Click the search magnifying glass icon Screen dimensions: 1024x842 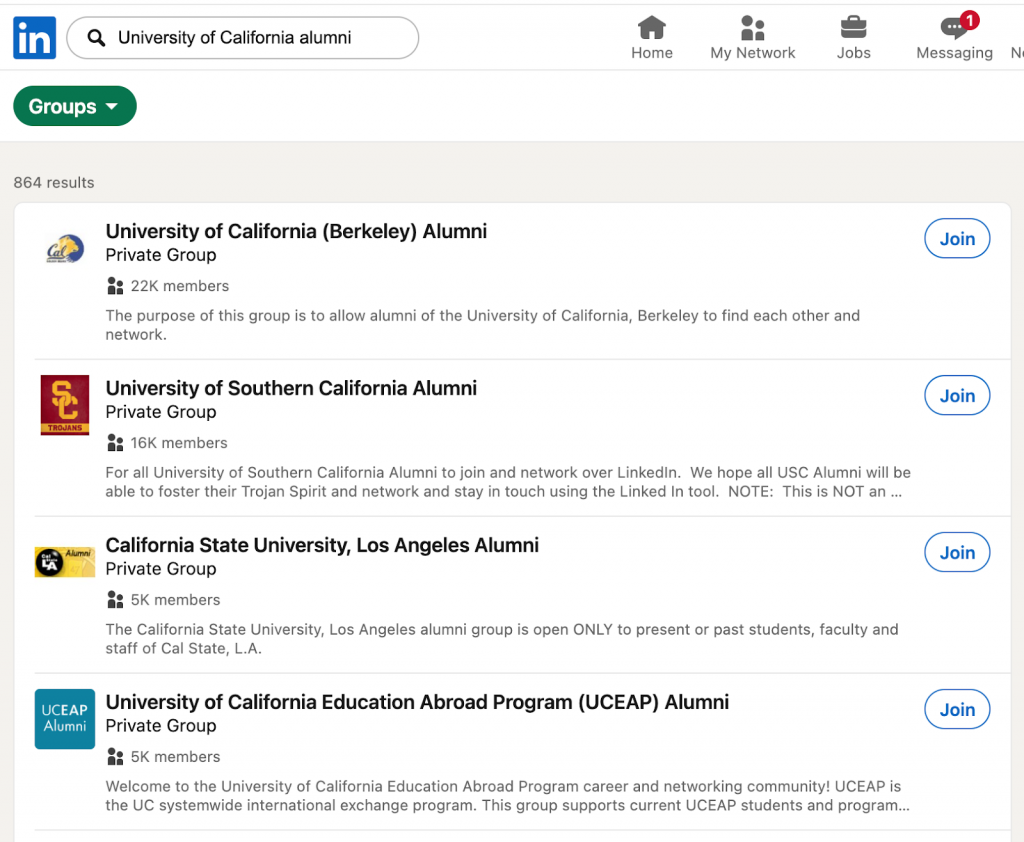tap(96, 37)
